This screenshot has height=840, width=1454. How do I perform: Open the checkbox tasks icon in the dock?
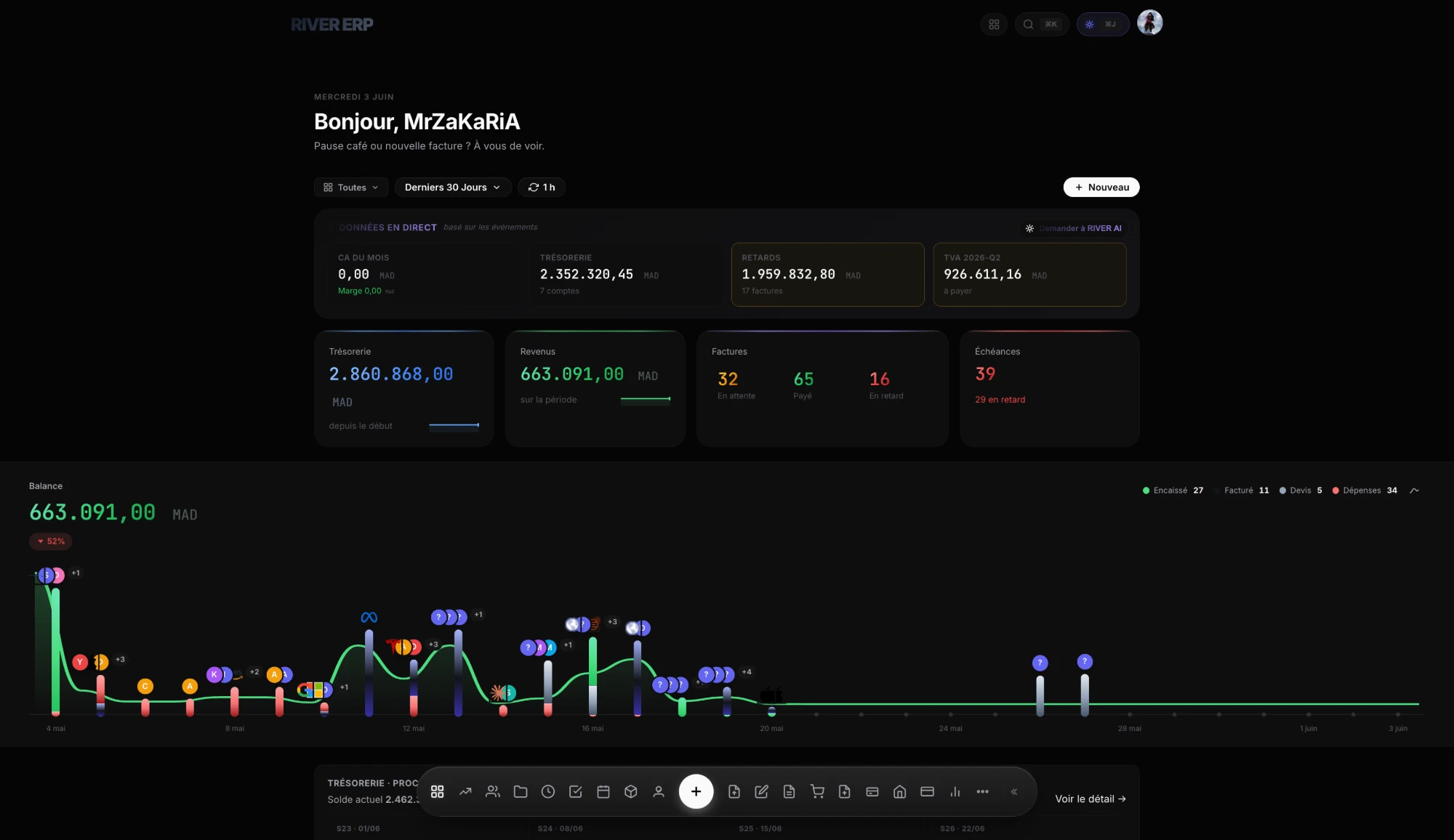coord(576,791)
